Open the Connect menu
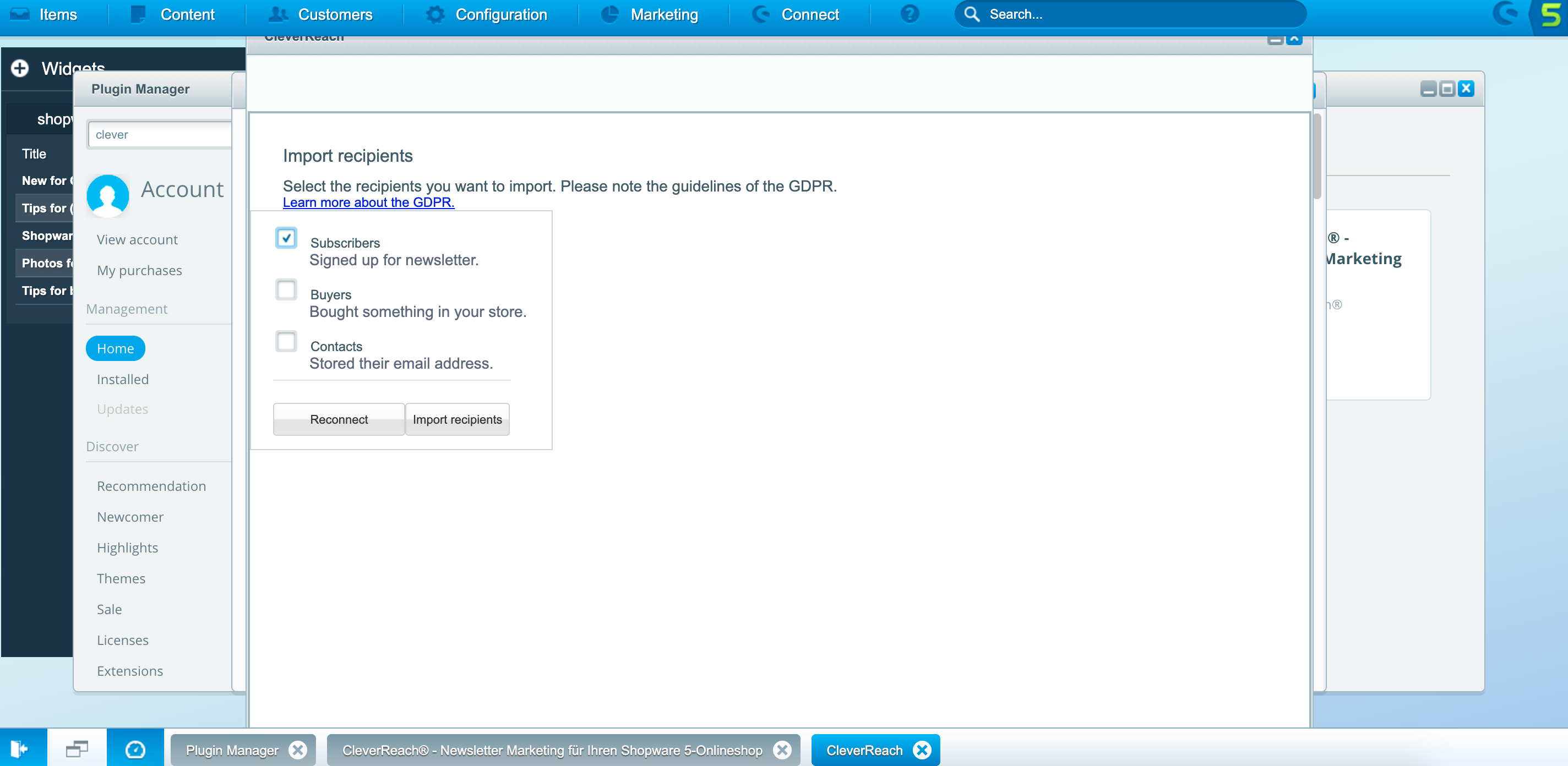Viewport: 1568px width, 766px height. (x=795, y=15)
